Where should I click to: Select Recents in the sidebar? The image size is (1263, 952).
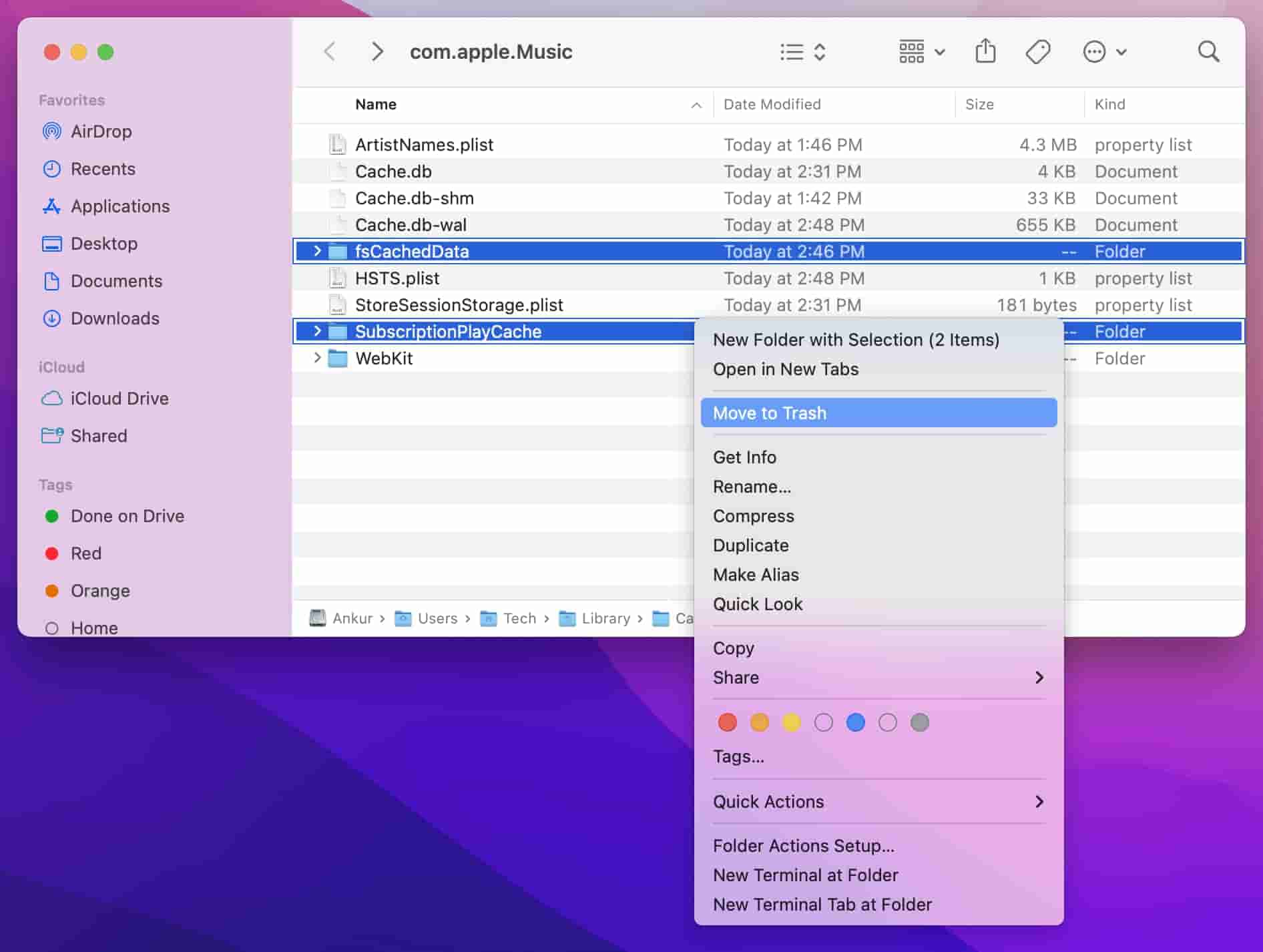point(89,169)
